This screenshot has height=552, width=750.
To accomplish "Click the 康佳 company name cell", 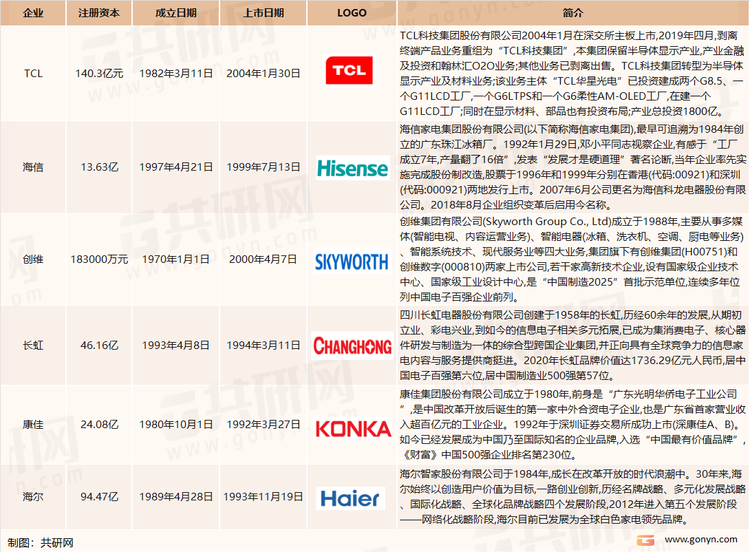I will pos(33,424).
